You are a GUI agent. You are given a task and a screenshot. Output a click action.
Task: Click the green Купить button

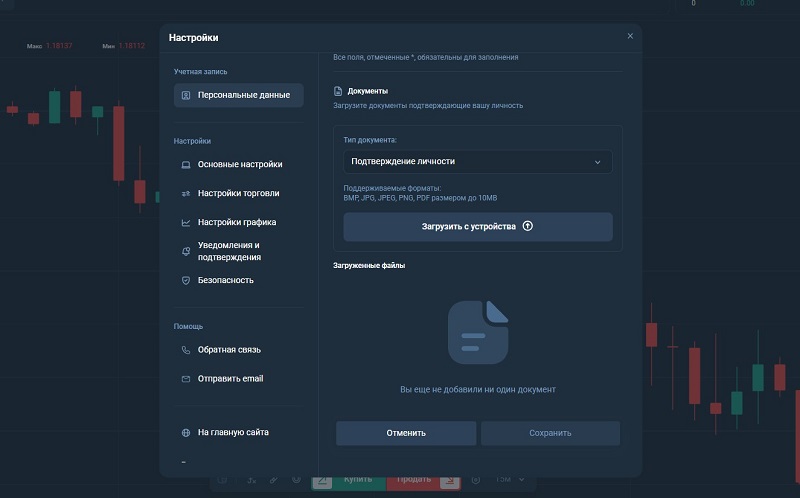tap(358, 480)
